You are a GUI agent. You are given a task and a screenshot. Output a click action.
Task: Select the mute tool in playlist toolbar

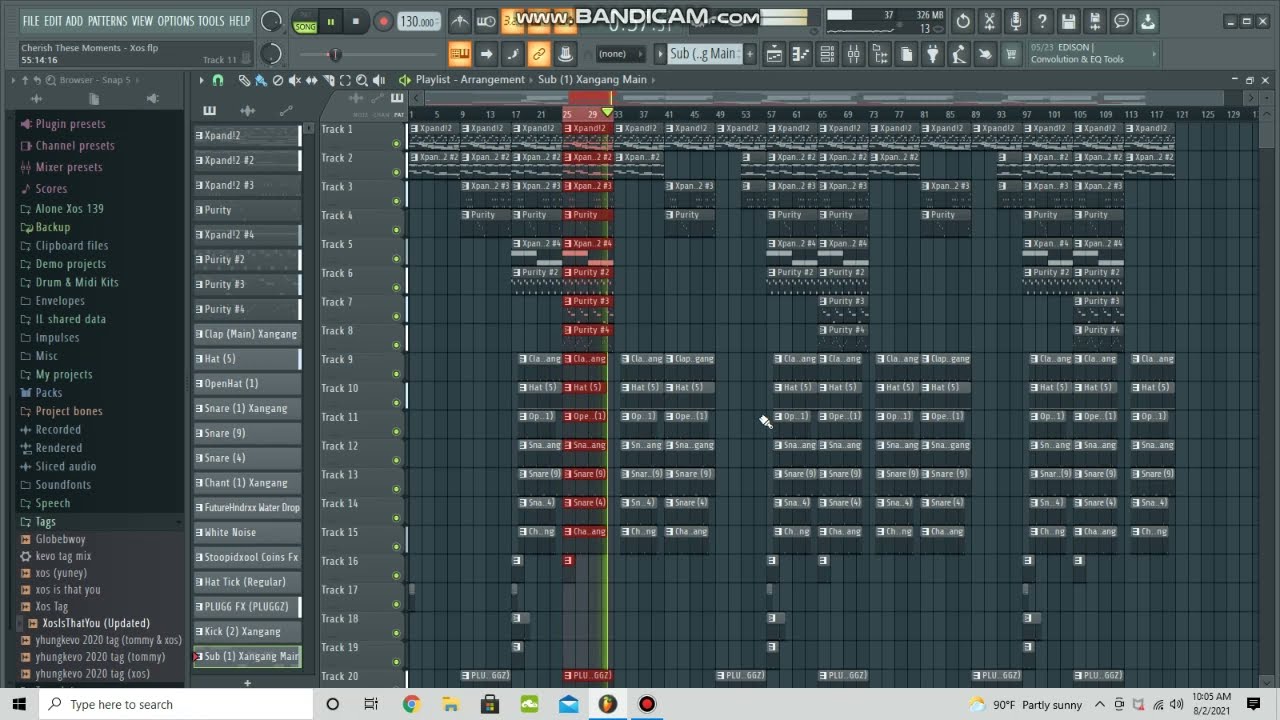(294, 80)
